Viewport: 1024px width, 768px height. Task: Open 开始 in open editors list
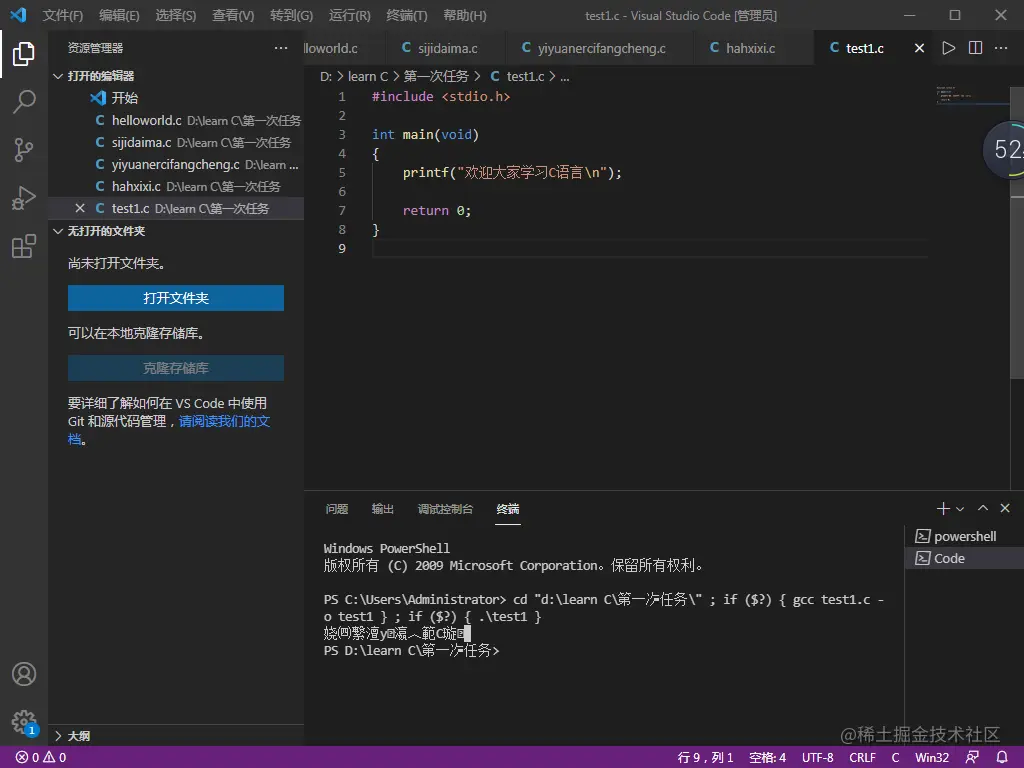click(176, 98)
